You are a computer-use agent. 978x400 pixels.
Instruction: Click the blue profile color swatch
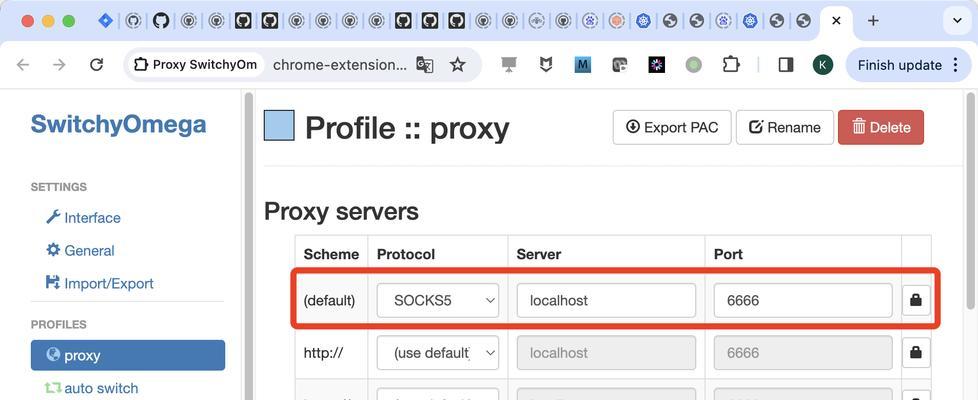click(279, 125)
